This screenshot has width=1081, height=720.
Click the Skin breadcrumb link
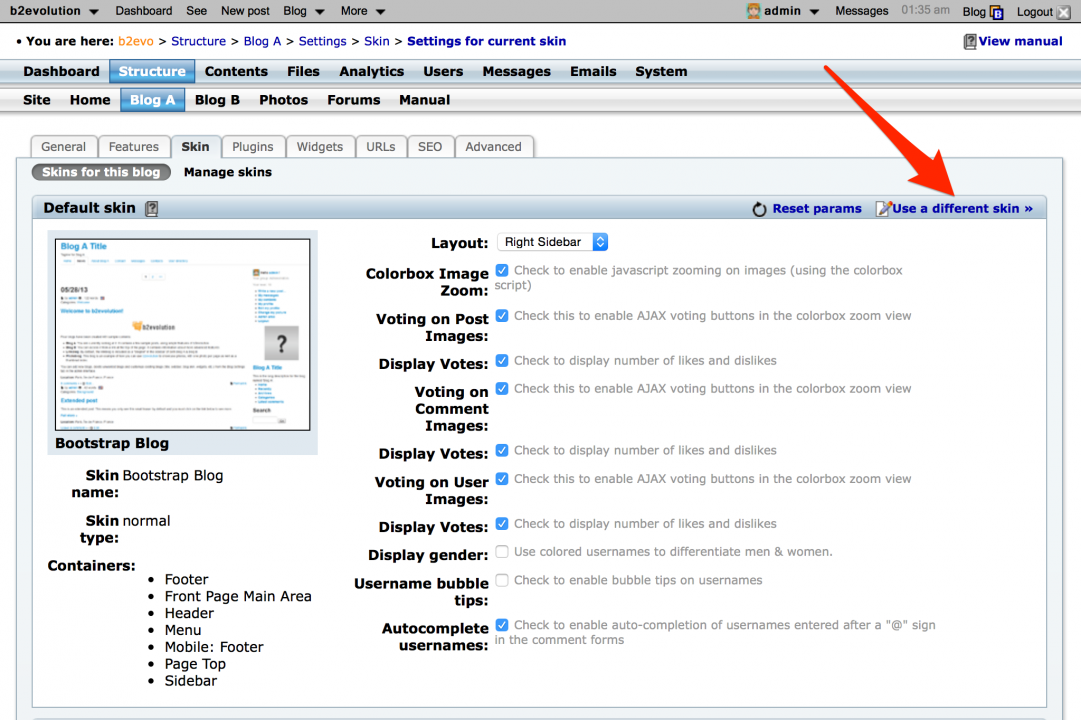pos(376,41)
